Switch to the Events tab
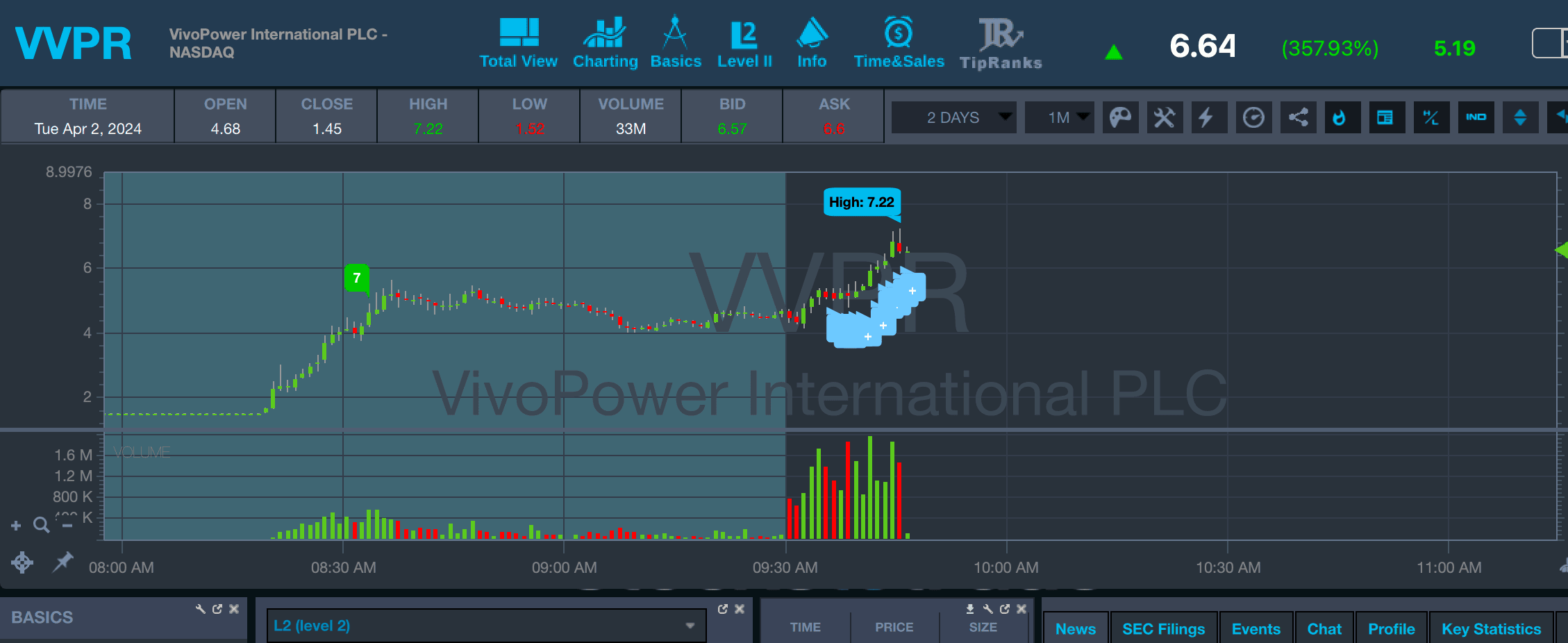Image resolution: width=1568 pixels, height=643 pixels. (x=1256, y=628)
